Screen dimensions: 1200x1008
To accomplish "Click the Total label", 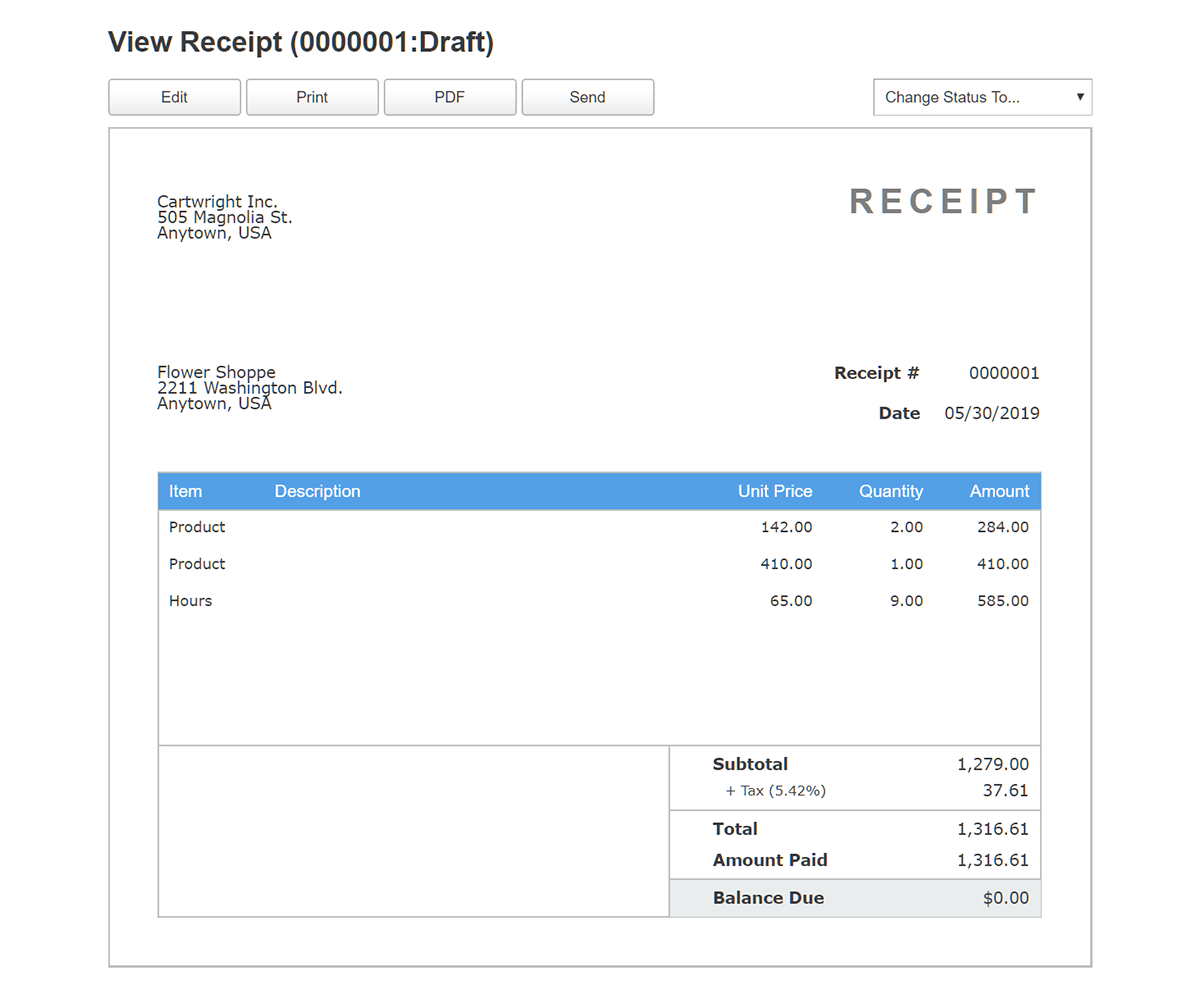I will pyautogui.click(x=735, y=829).
